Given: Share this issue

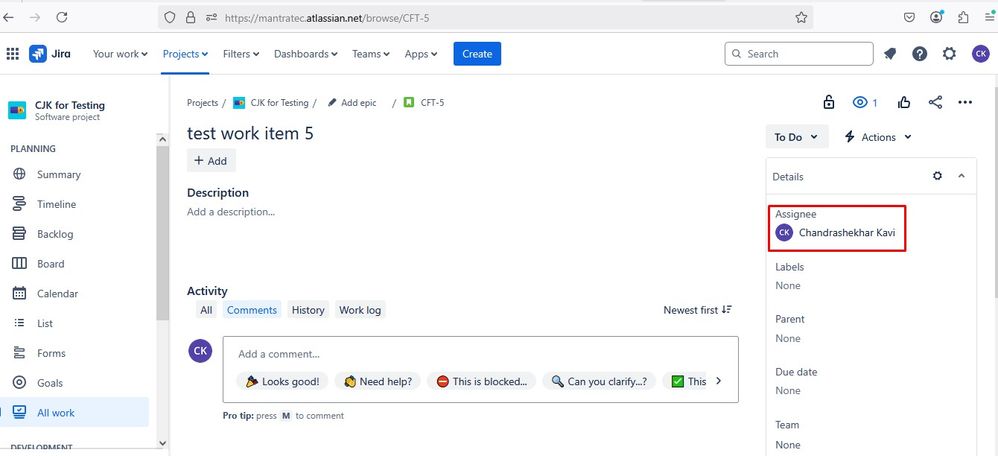Looking at the screenshot, I should [x=935, y=103].
